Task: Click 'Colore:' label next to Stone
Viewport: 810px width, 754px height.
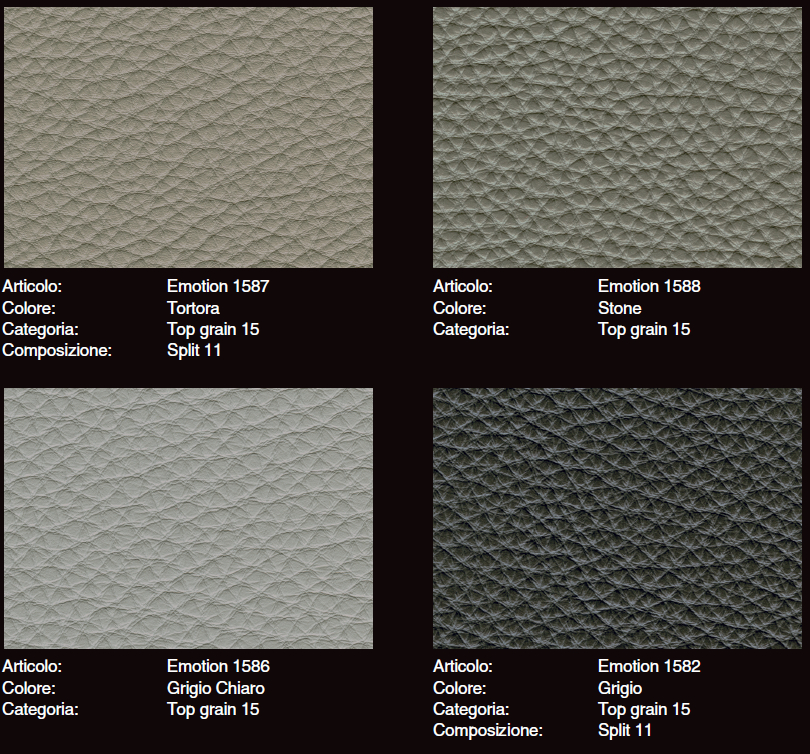Action: pyautogui.click(x=459, y=308)
